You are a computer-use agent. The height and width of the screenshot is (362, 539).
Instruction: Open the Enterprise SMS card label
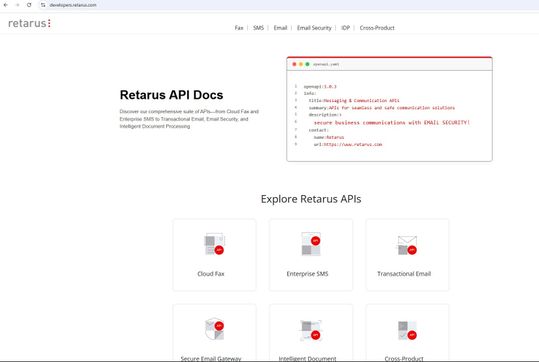pos(307,274)
